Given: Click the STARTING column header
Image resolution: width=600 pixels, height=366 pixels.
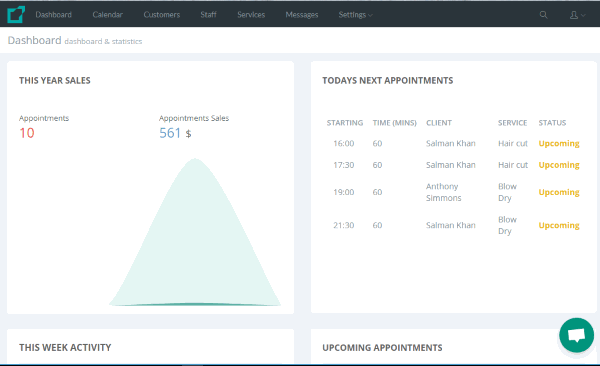Looking at the screenshot, I should (x=345, y=123).
